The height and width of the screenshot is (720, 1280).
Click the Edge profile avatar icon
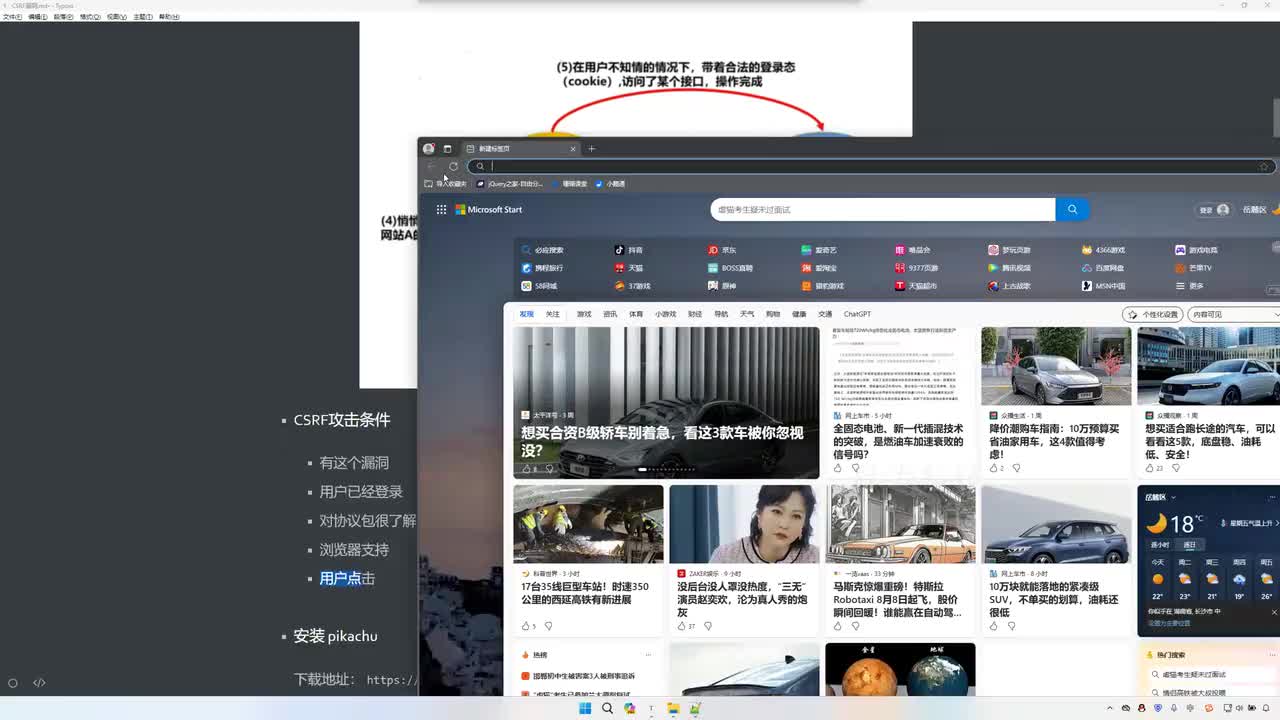429,149
